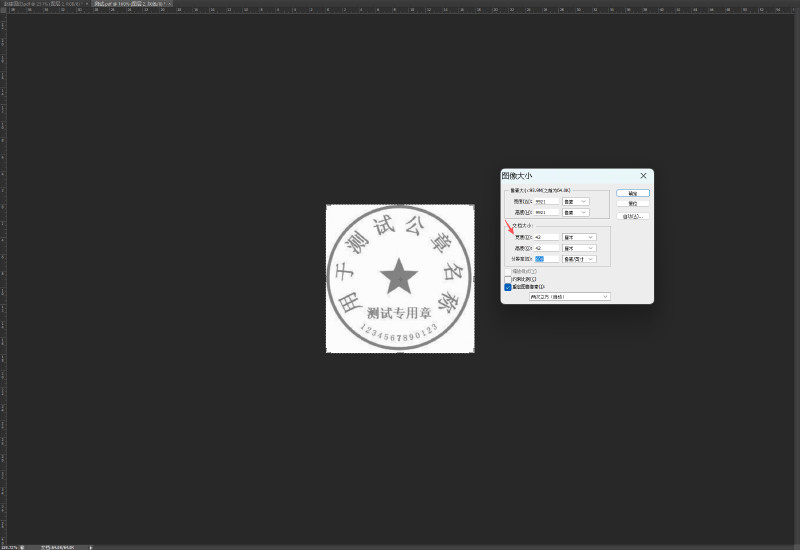Close the 图像大小 dialog with the X
800x550 pixels.
point(643,176)
